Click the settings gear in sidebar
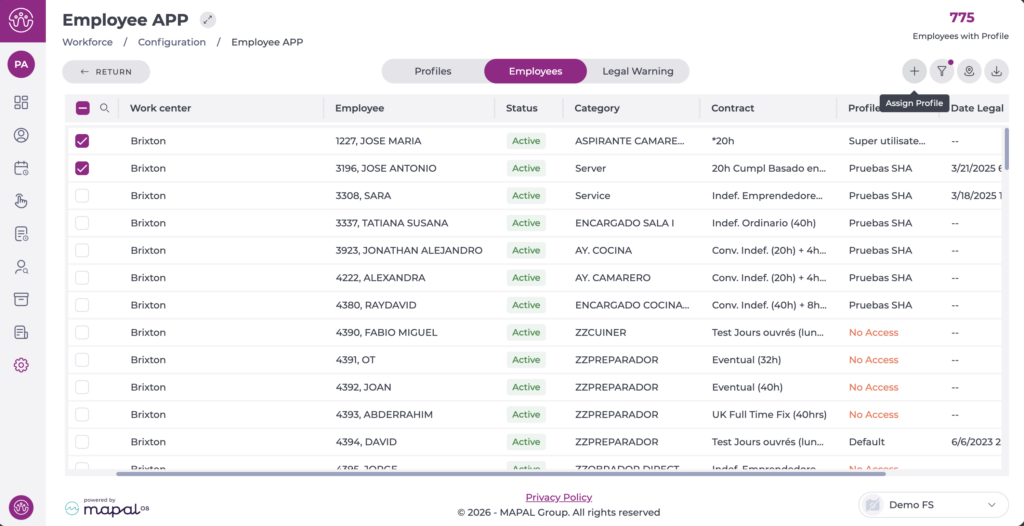1024x526 pixels. [x=21, y=365]
